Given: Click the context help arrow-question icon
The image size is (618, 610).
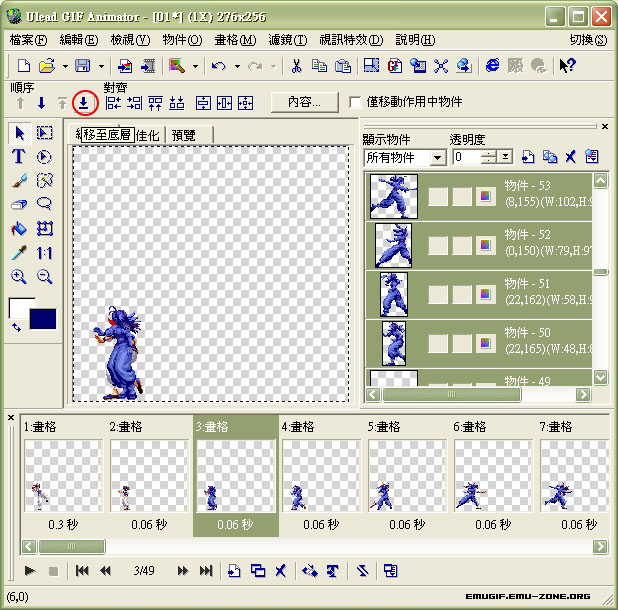Looking at the screenshot, I should point(568,65).
